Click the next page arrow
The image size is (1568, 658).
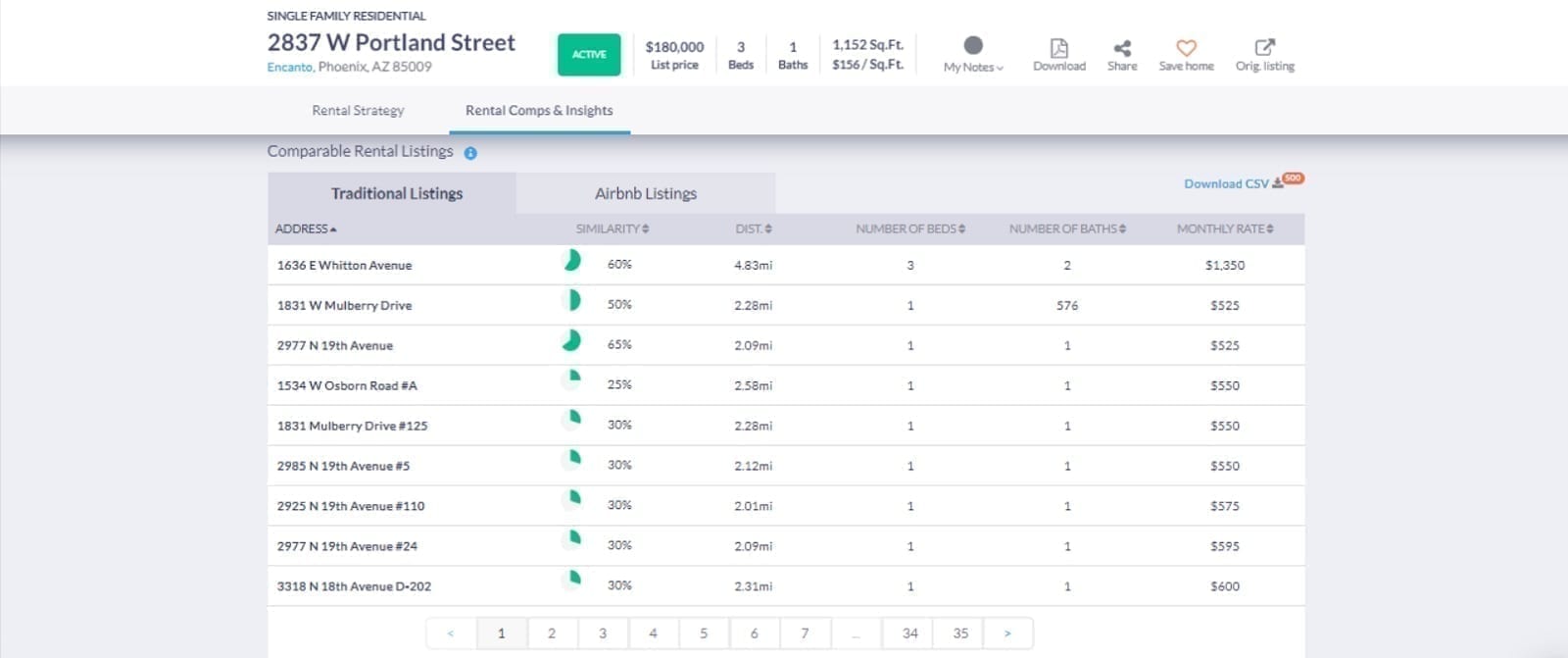[1007, 633]
